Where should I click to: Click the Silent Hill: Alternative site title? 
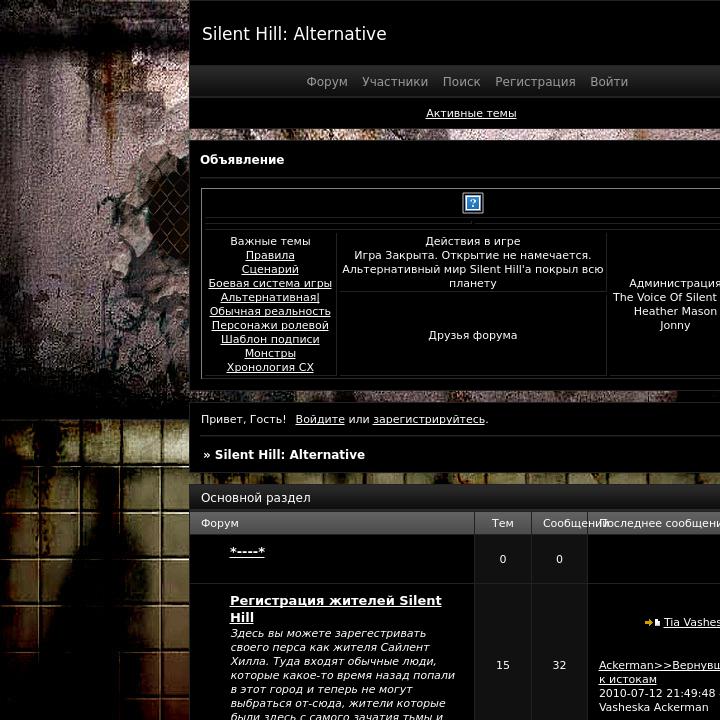click(294, 34)
